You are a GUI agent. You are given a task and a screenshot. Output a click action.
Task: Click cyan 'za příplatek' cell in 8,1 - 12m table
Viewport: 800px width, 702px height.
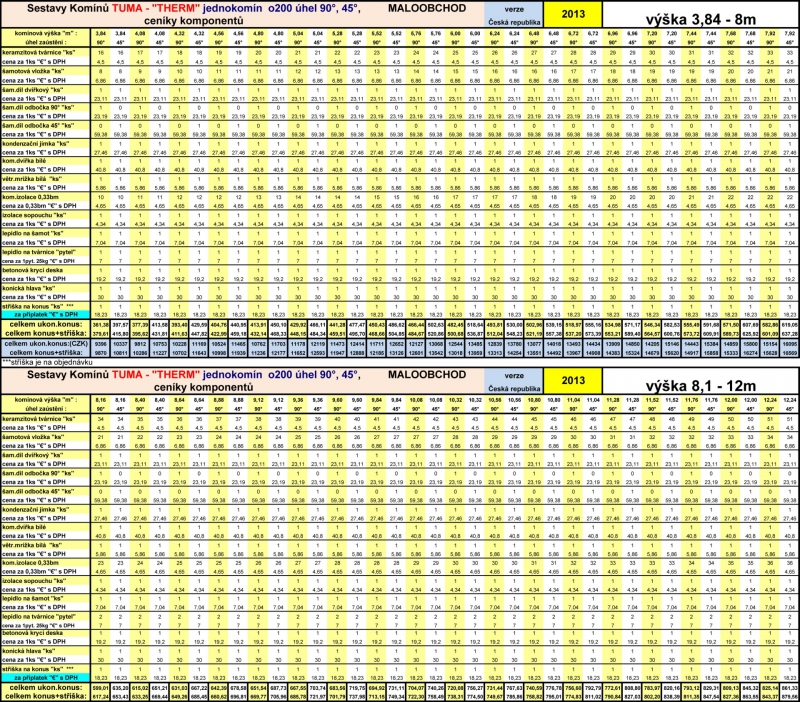tap(46, 678)
